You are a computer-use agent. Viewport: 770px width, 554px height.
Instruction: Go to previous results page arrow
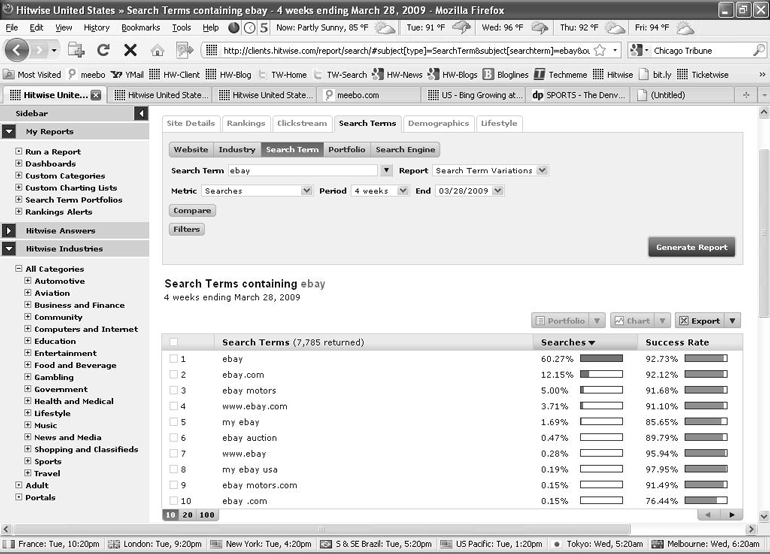pyautogui.click(x=708, y=515)
